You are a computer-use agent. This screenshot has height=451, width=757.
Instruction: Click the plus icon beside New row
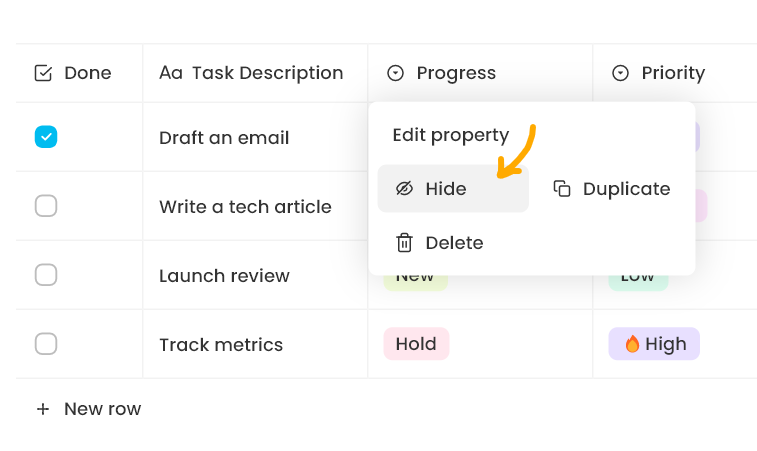tap(43, 409)
